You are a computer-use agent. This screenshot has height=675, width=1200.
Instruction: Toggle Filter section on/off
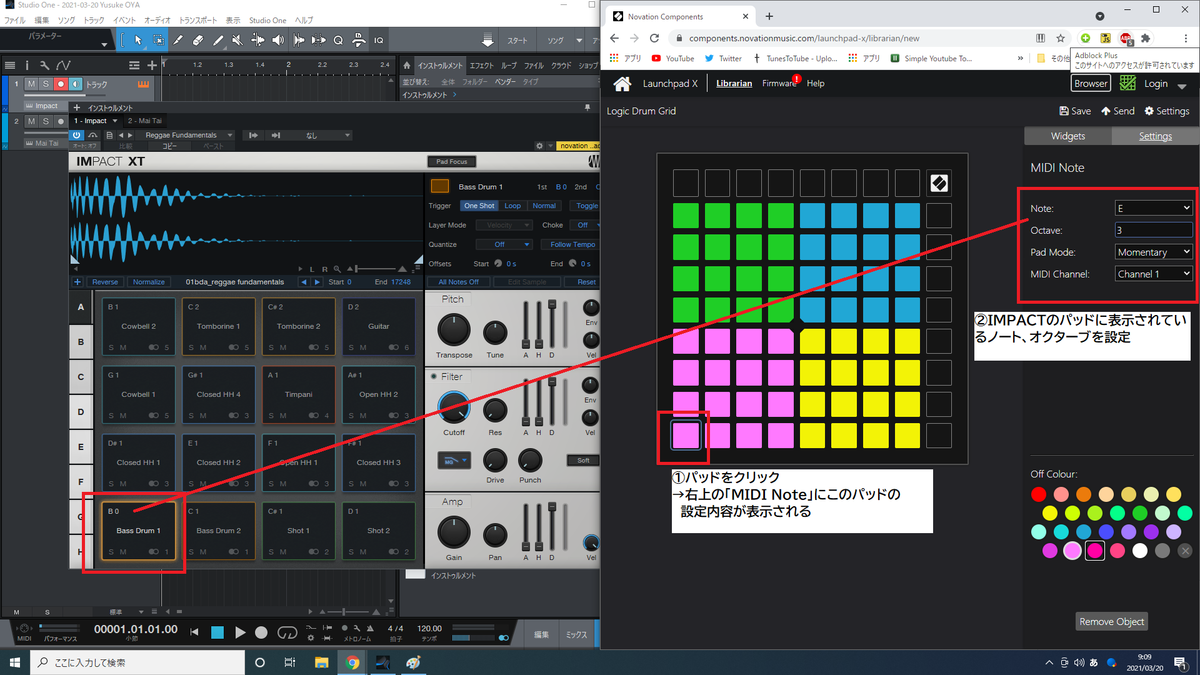[434, 377]
